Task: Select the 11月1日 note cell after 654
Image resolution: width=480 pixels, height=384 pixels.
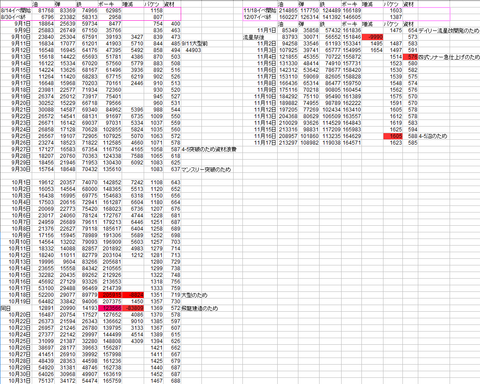Action: click(449, 30)
